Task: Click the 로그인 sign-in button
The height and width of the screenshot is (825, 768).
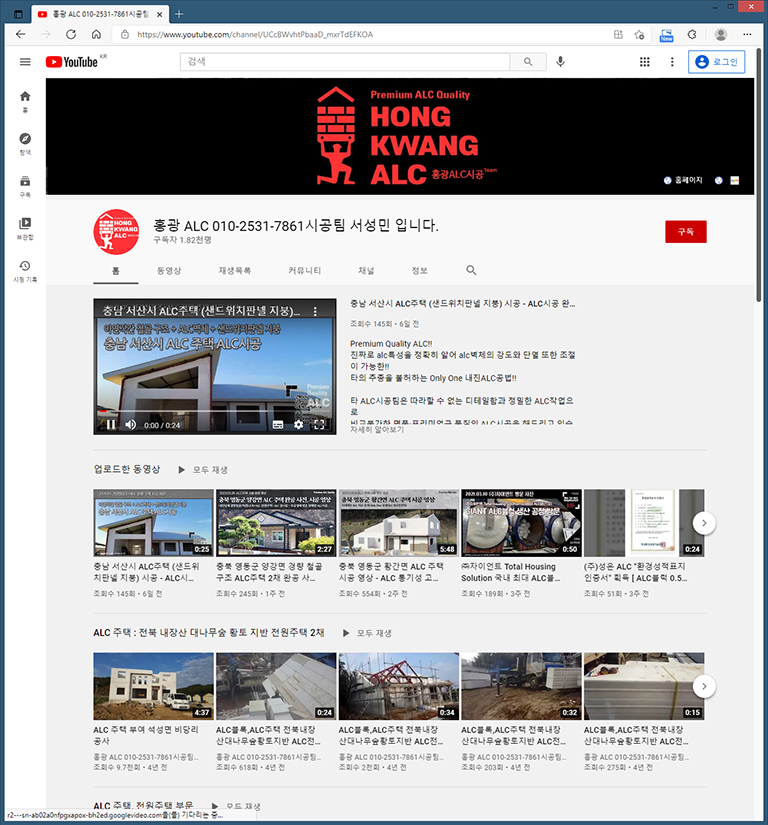Action: (716, 62)
